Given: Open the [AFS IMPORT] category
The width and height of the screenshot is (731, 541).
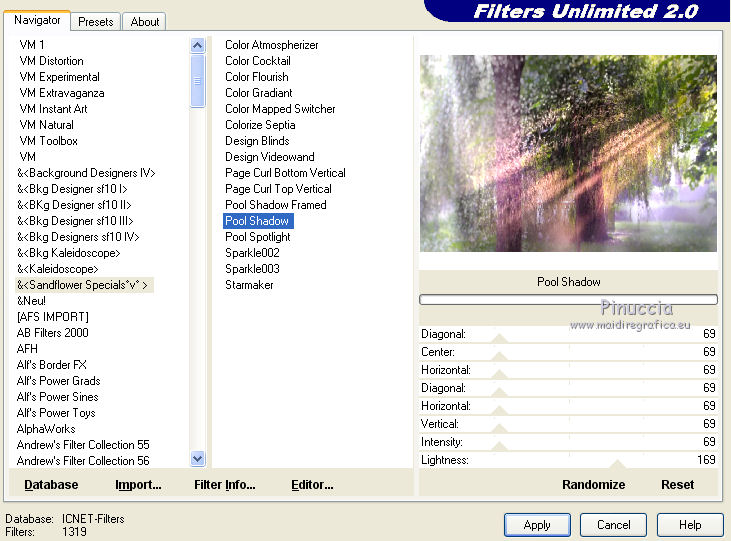Looking at the screenshot, I should tap(53, 317).
